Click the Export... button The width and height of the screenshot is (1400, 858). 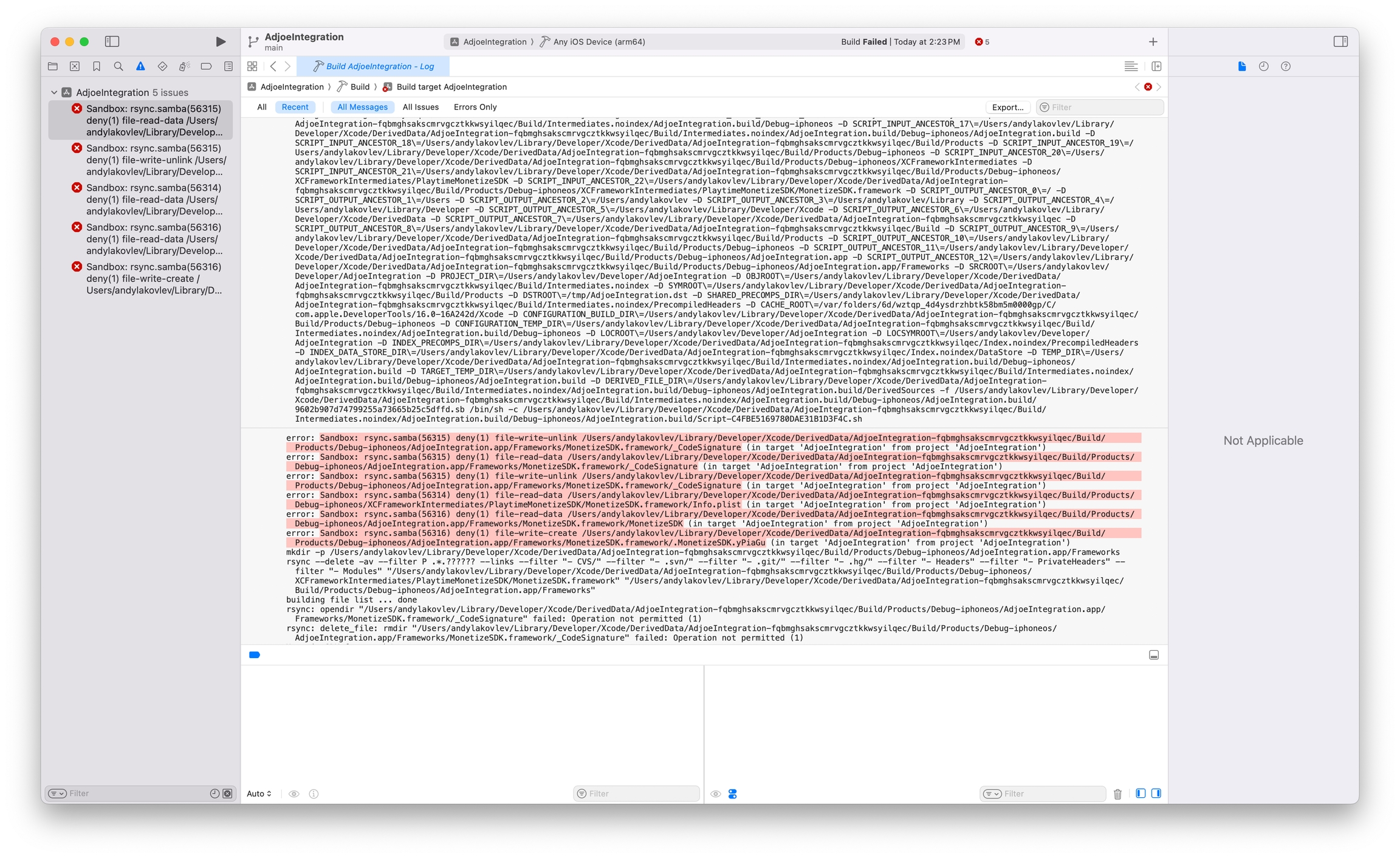pyautogui.click(x=1007, y=107)
